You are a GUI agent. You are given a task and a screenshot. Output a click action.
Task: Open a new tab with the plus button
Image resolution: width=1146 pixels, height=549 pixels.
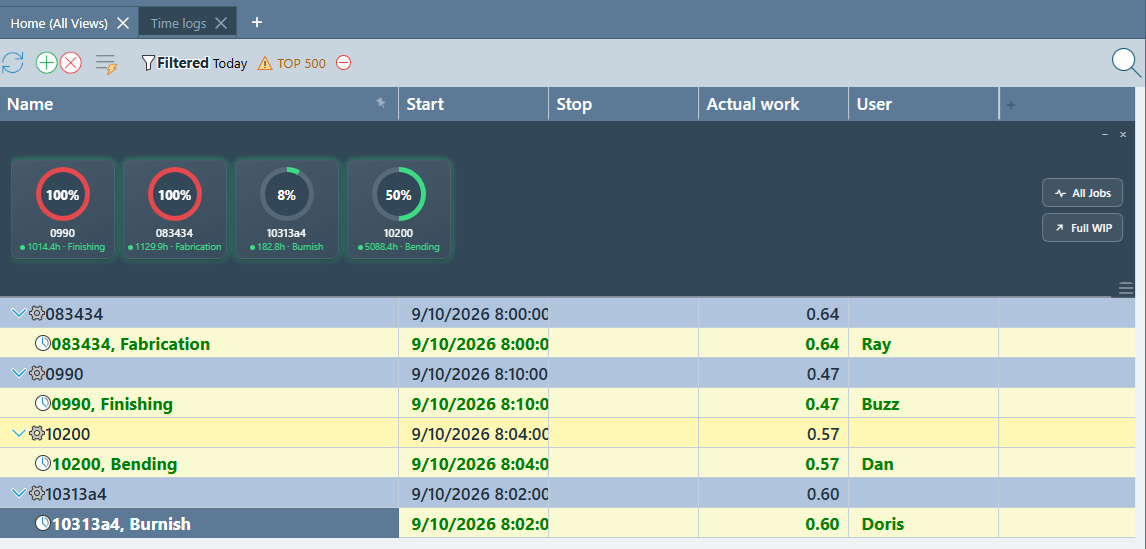click(257, 23)
